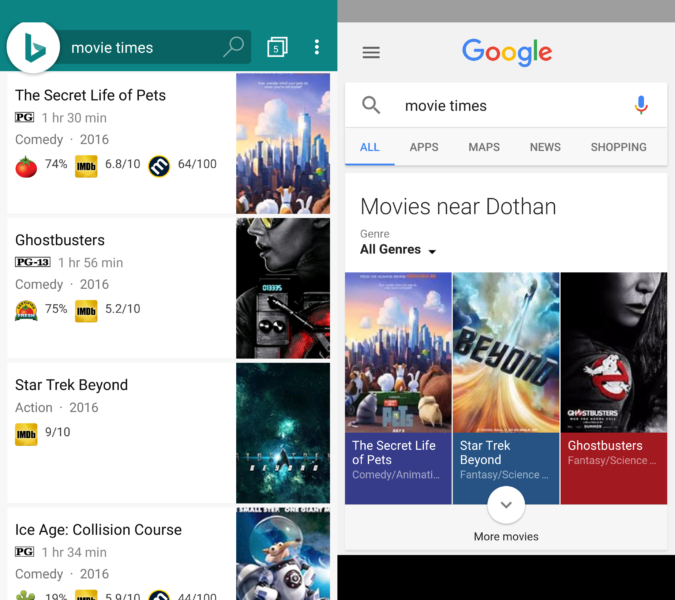Click the '1 hr 56 min' runtime text
The image size is (675, 600).
(x=90, y=263)
